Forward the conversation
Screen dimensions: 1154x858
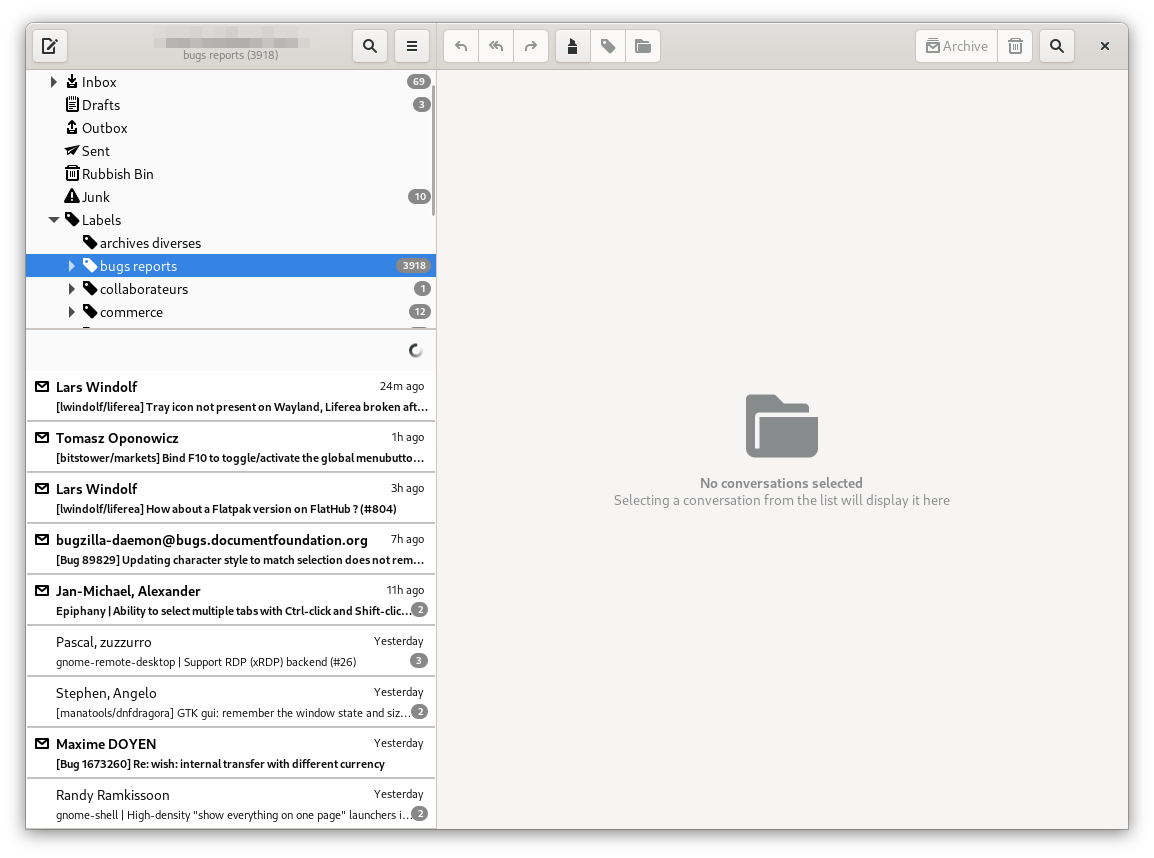(x=530, y=46)
